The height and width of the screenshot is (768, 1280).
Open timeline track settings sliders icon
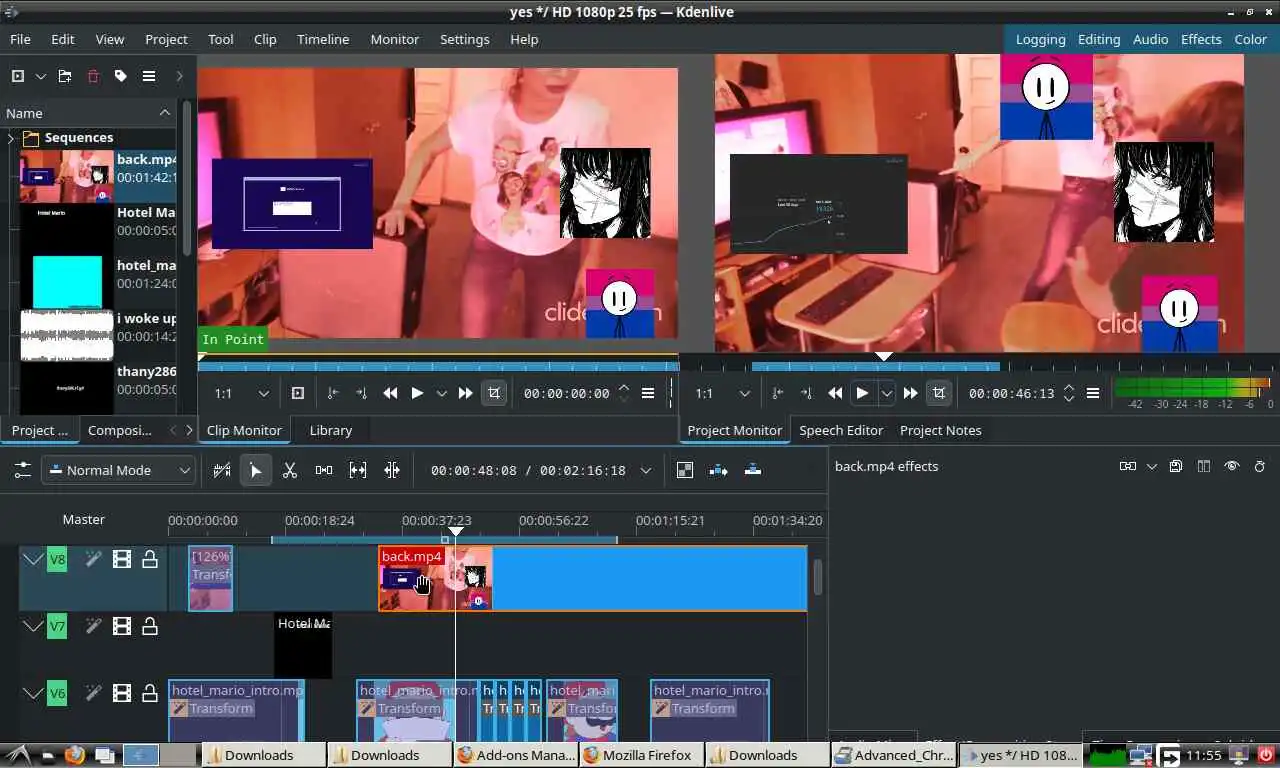[22, 470]
